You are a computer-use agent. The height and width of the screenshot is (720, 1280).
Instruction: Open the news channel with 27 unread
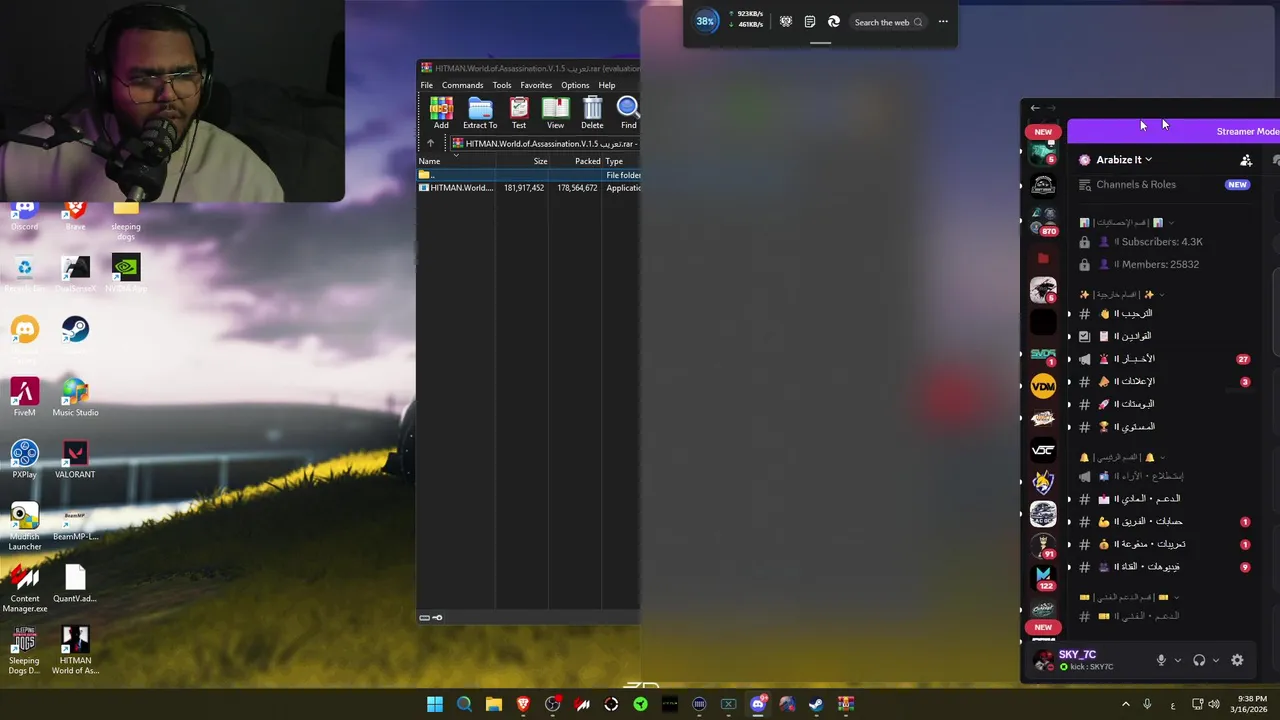[1165, 359]
